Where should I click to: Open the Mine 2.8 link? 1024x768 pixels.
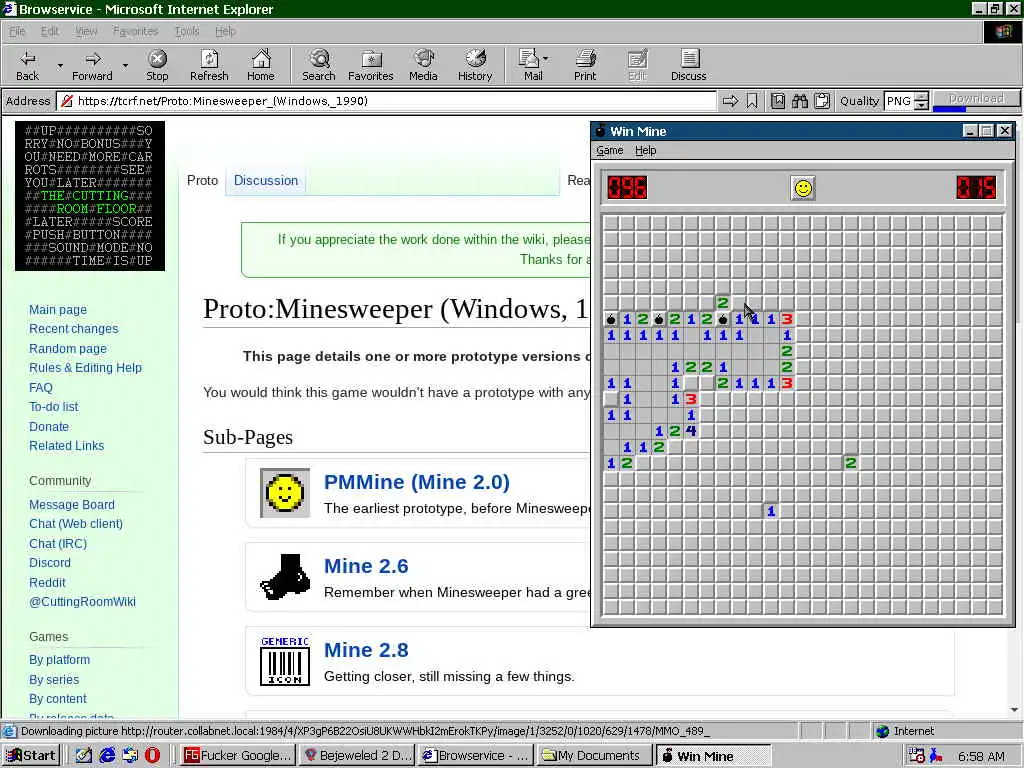366,650
